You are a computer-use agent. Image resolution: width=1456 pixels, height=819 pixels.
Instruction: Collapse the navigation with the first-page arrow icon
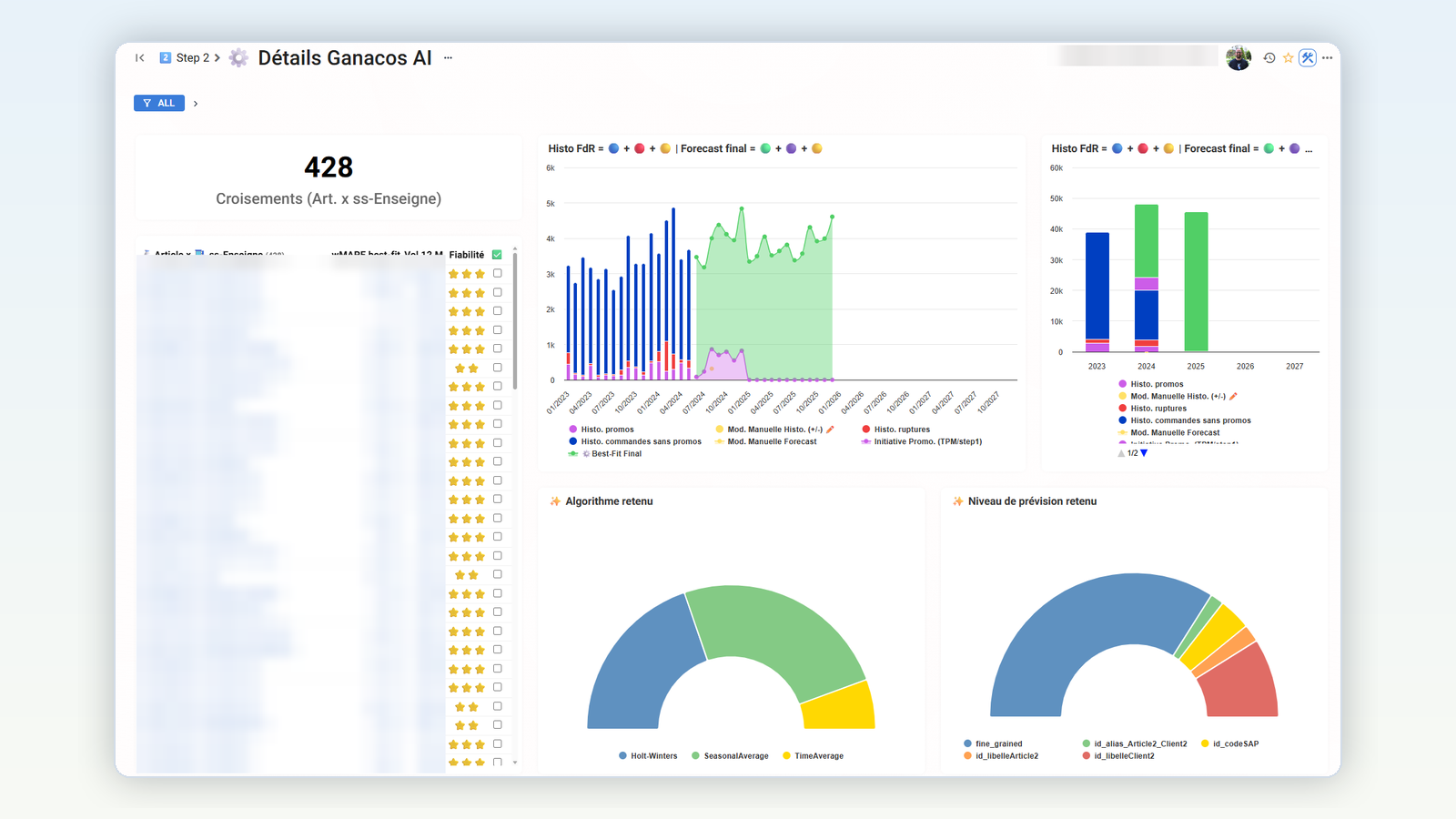pos(140,57)
